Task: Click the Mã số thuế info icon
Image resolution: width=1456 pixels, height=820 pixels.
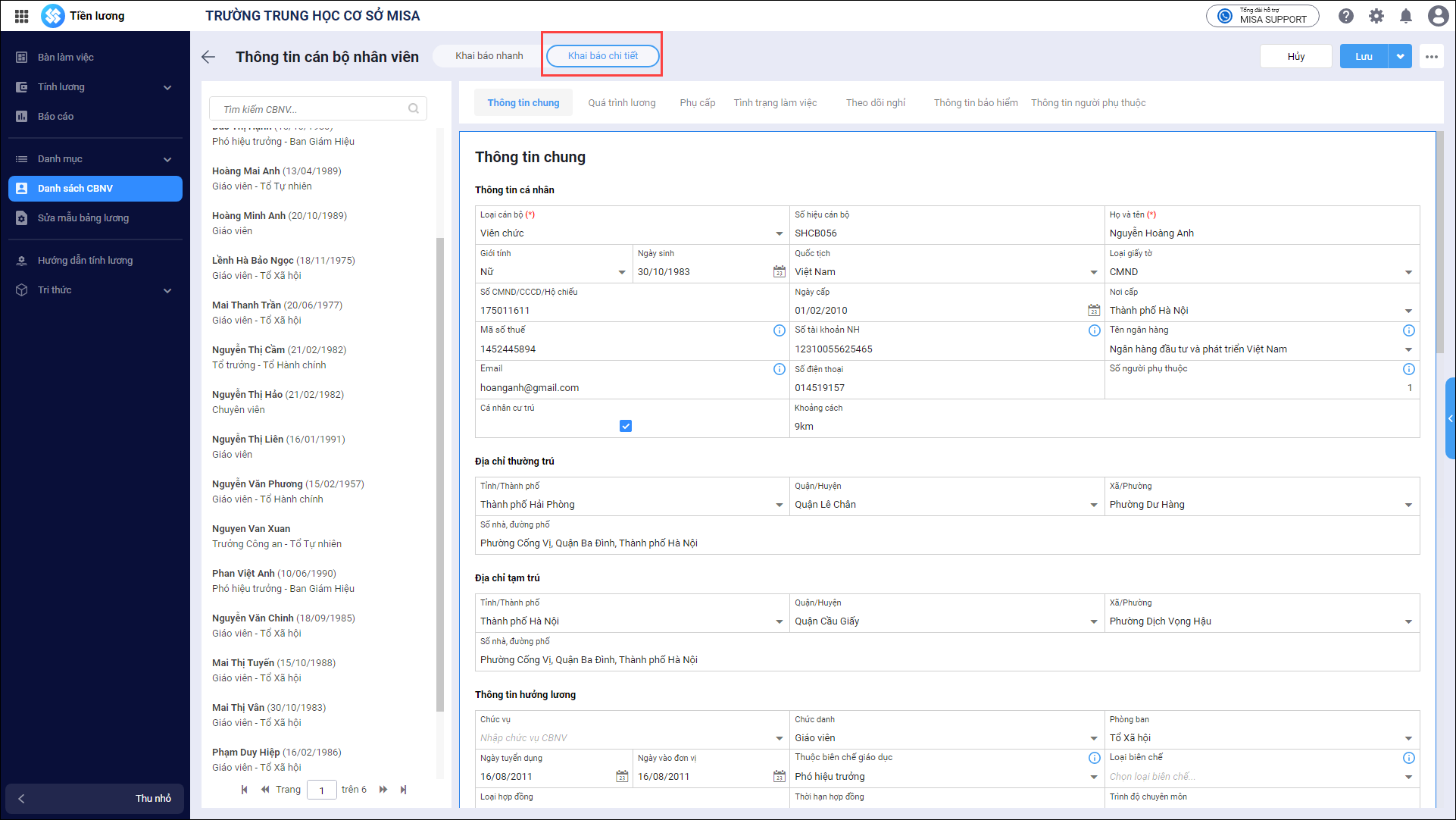Action: (779, 330)
